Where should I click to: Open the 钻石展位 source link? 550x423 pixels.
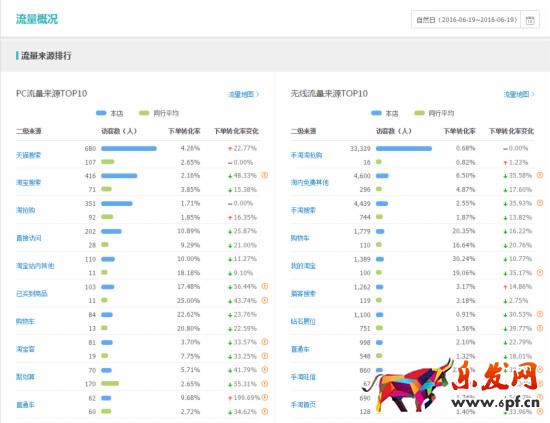(303, 321)
